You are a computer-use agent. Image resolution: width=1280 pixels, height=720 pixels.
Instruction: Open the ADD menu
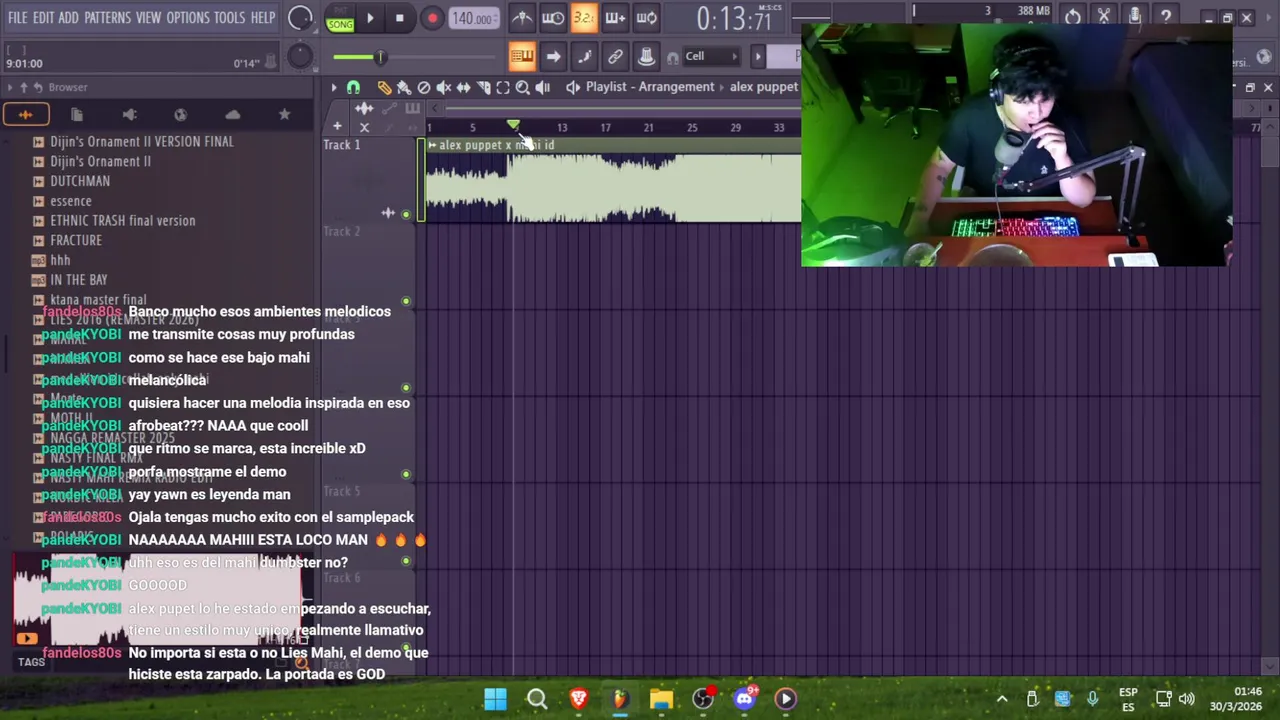[x=68, y=18]
